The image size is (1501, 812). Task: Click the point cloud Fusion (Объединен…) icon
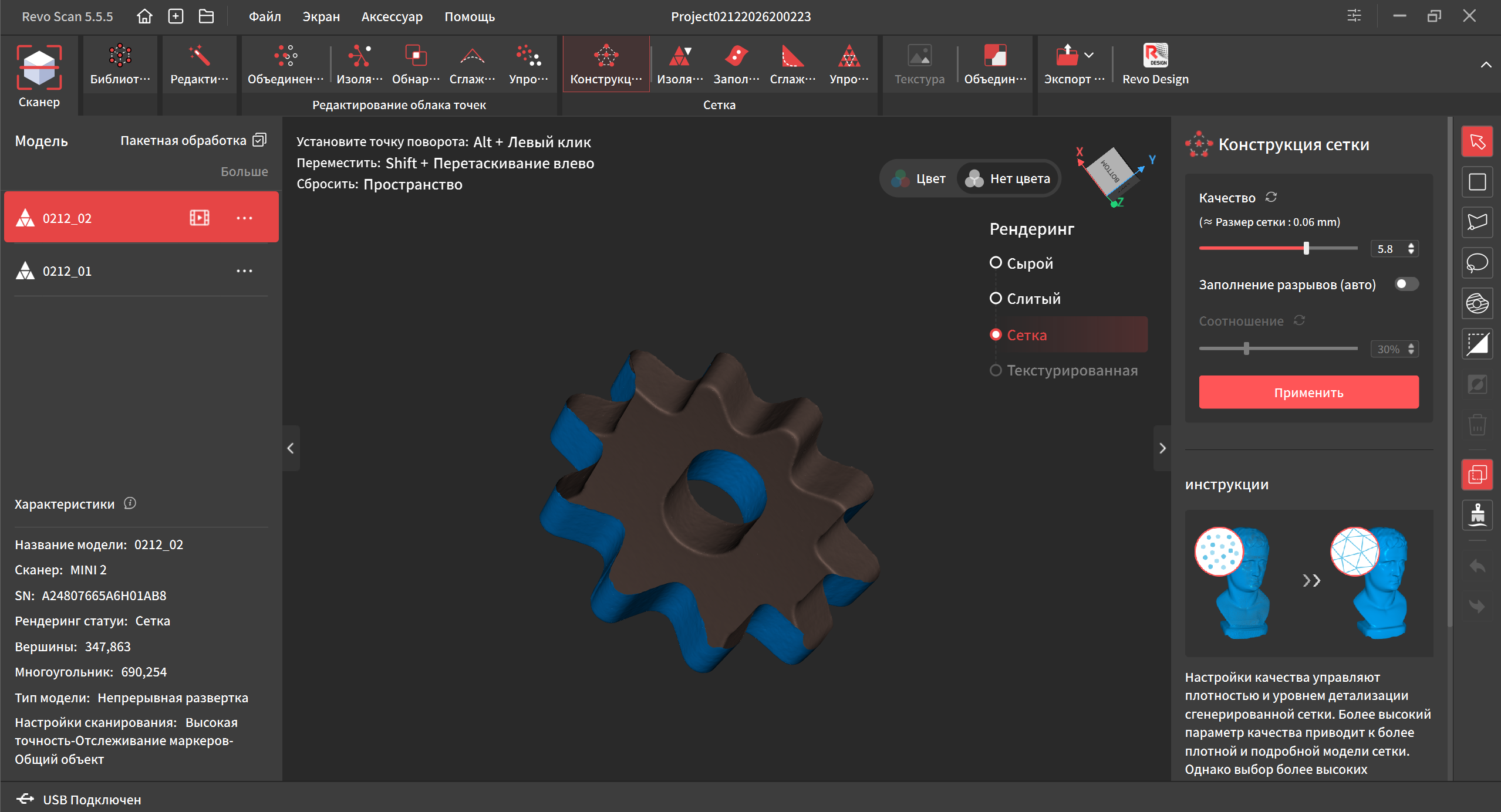(x=285, y=57)
